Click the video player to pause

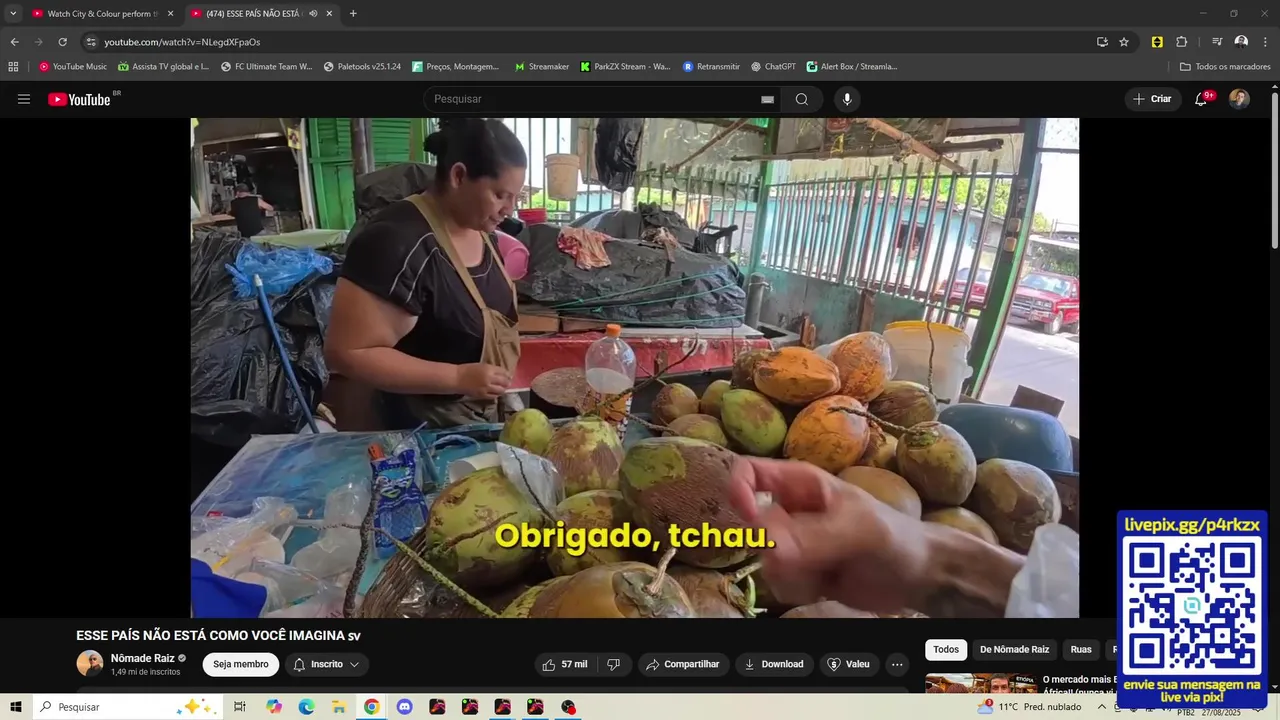pos(635,368)
